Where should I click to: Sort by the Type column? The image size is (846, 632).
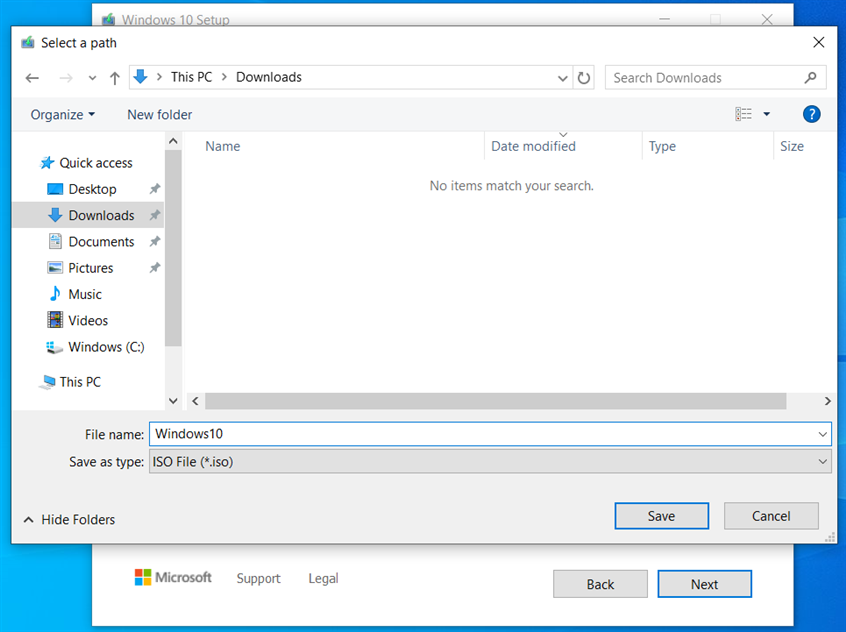click(662, 146)
